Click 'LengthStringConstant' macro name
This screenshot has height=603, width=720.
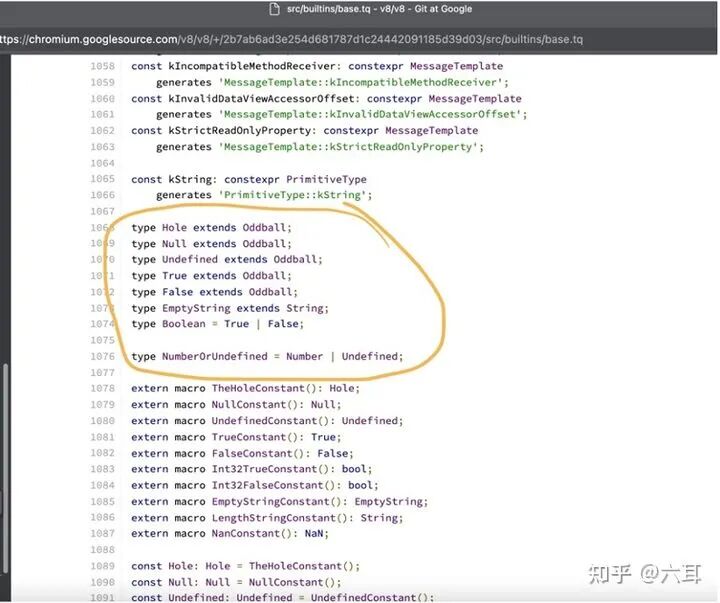click(274, 518)
